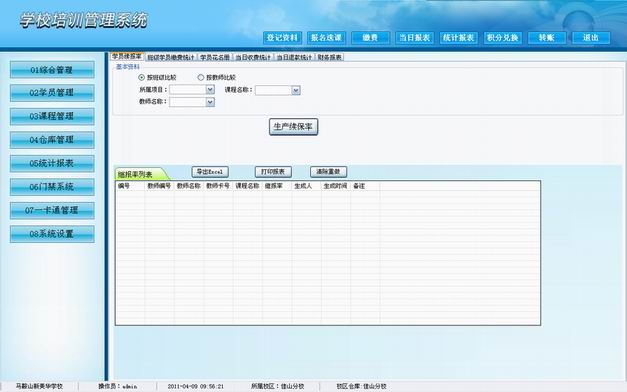Click the date and time in status bar
This screenshot has height=392, width=627.
pyautogui.click(x=196, y=386)
